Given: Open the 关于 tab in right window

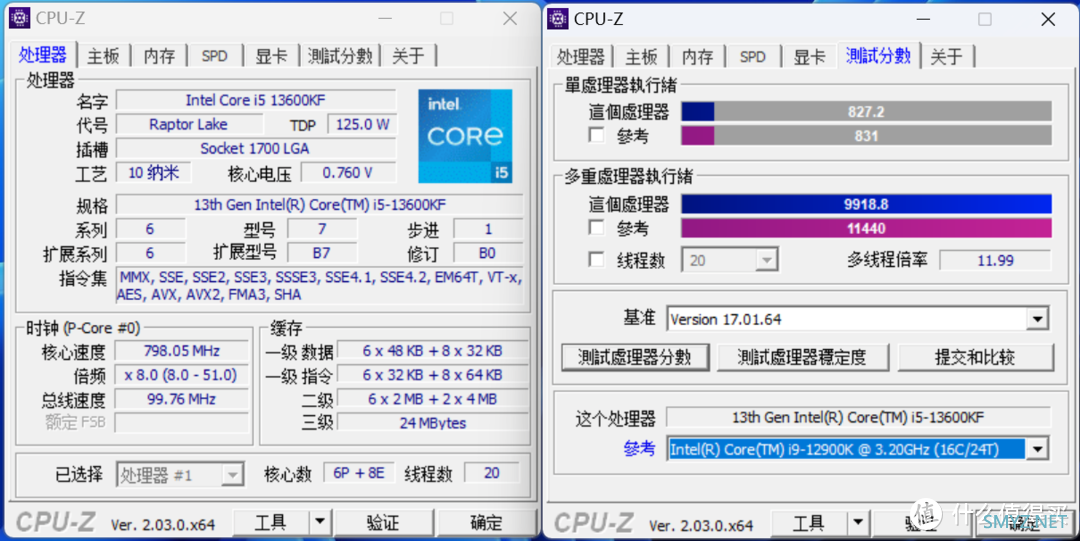Looking at the screenshot, I should [x=946, y=57].
